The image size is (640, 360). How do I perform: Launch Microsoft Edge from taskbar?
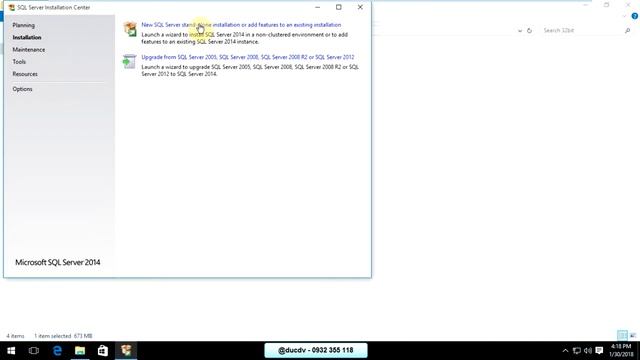[57, 351]
